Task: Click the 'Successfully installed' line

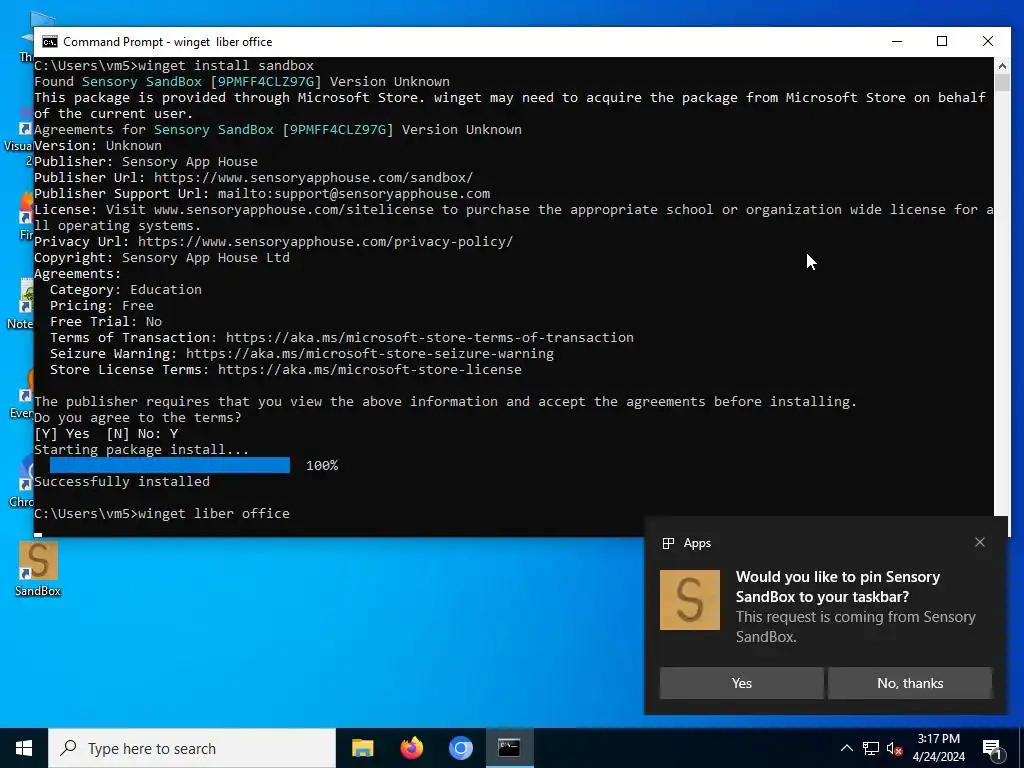Action: click(122, 481)
